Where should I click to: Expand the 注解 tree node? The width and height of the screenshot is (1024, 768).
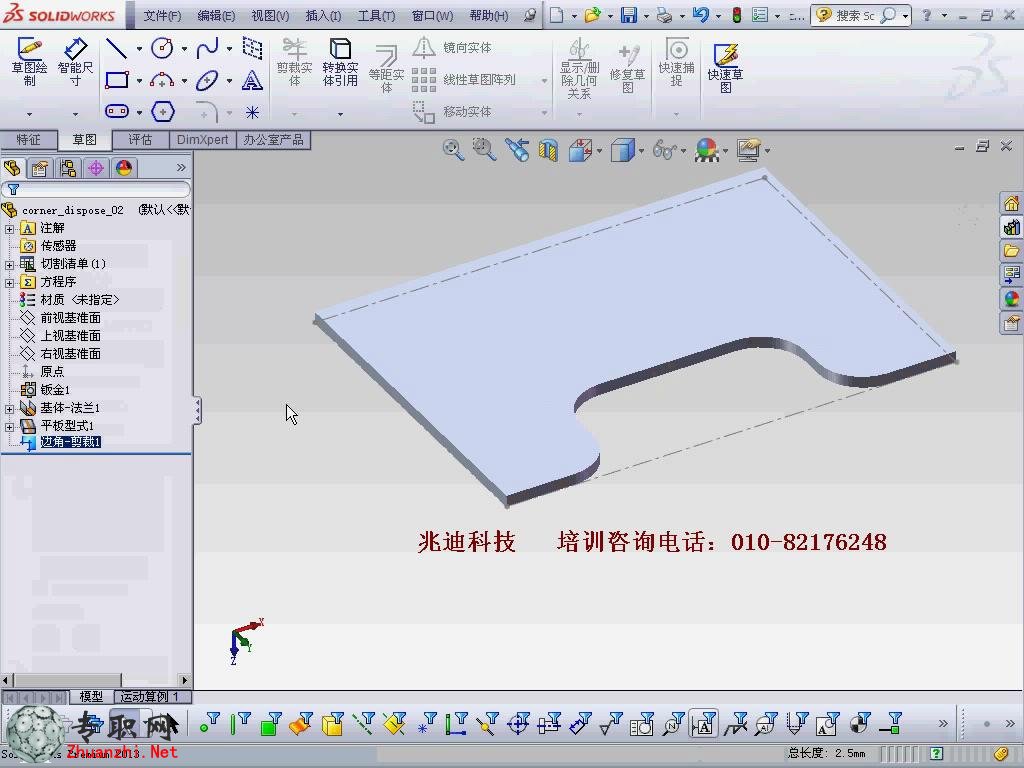pyautogui.click(x=9, y=229)
